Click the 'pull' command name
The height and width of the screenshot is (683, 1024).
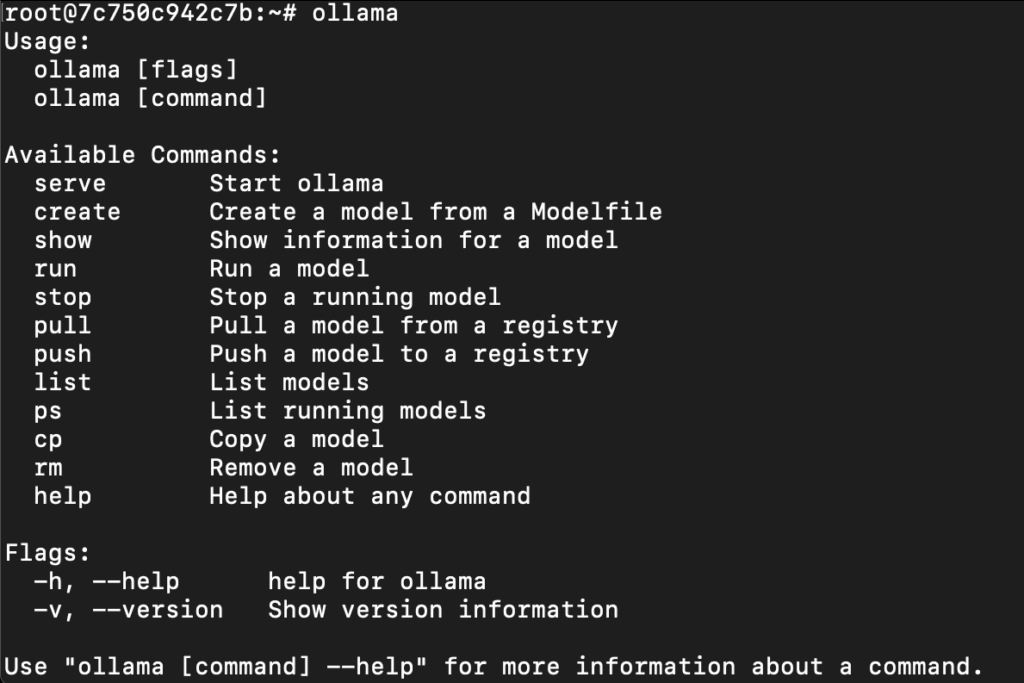point(62,325)
